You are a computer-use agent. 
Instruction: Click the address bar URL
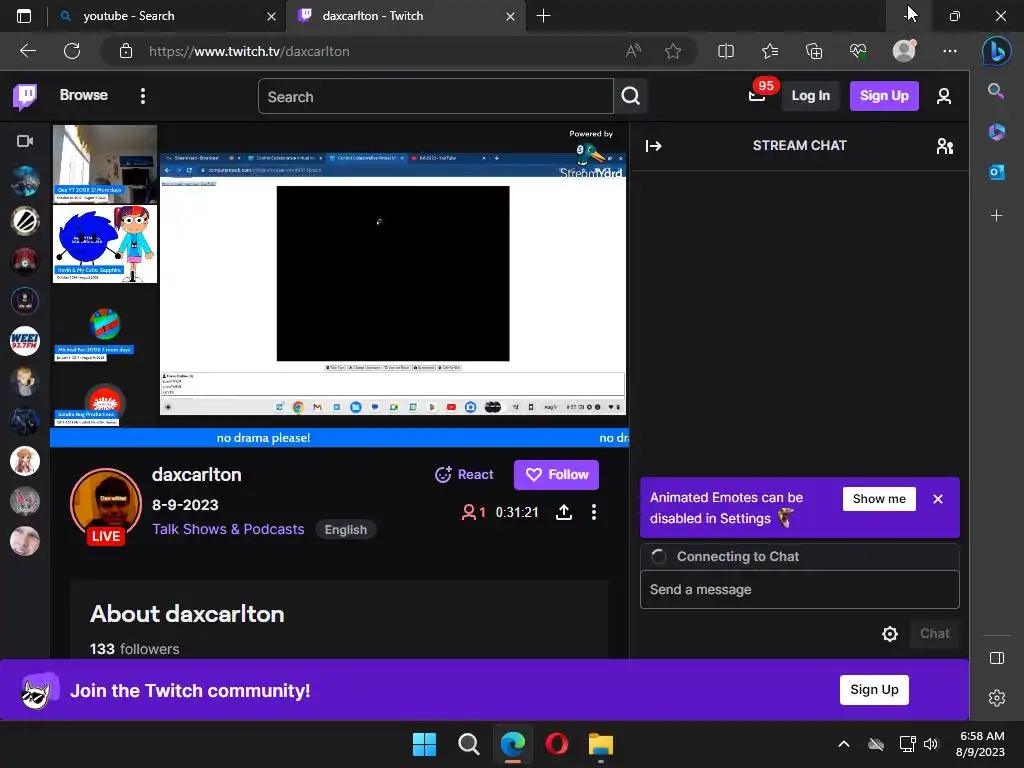point(249,52)
